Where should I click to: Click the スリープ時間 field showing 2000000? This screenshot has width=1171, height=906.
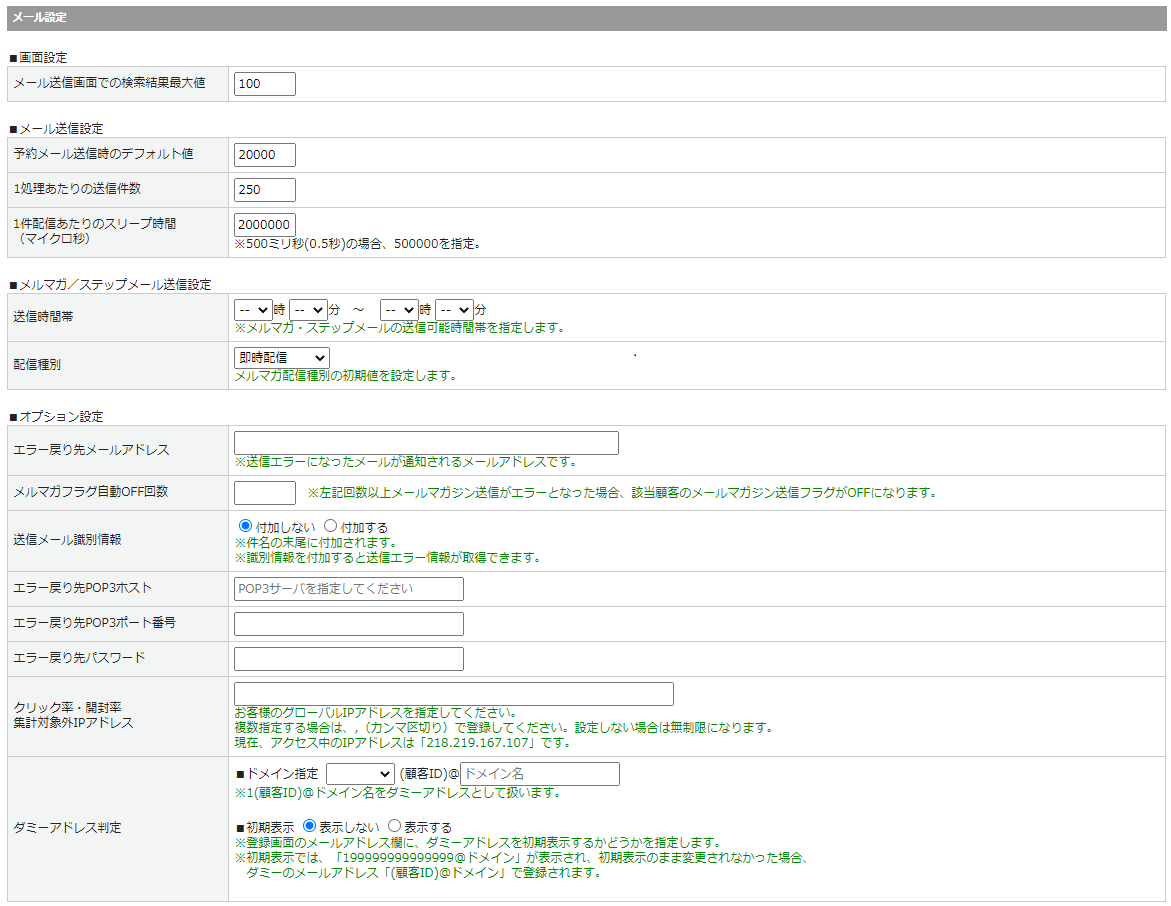[x=265, y=225]
